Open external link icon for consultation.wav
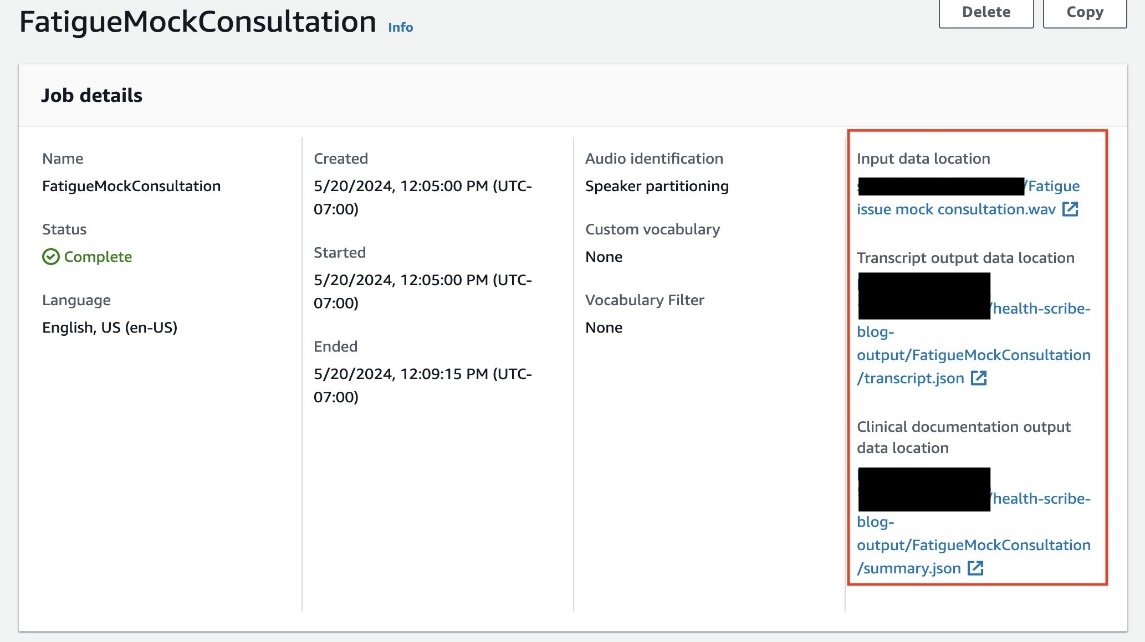Viewport: 1145px width, 642px height. pyautogui.click(x=1070, y=209)
